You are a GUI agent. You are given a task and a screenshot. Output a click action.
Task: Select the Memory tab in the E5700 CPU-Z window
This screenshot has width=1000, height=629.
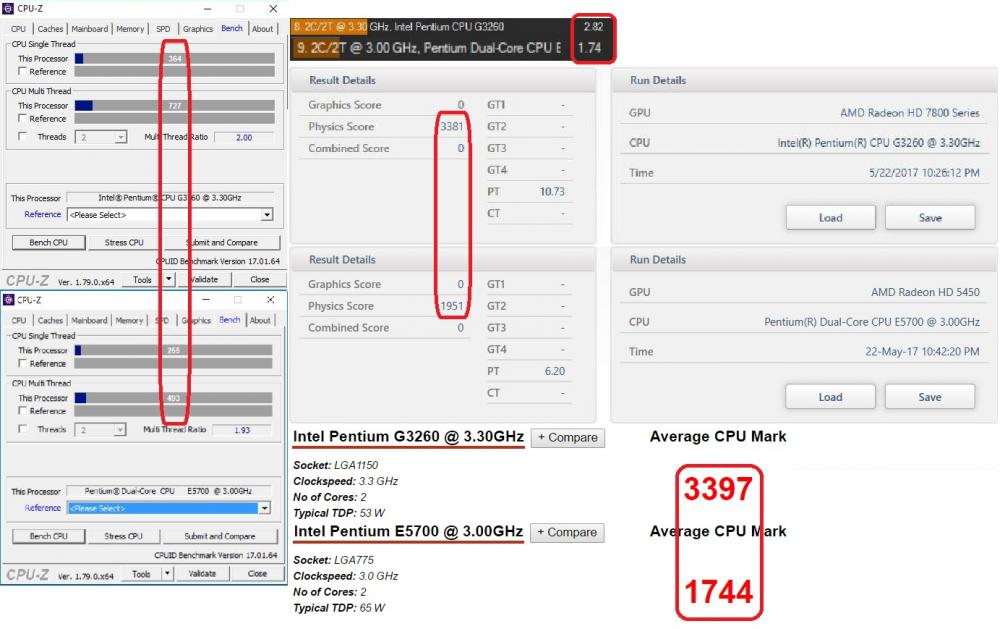click(129, 320)
